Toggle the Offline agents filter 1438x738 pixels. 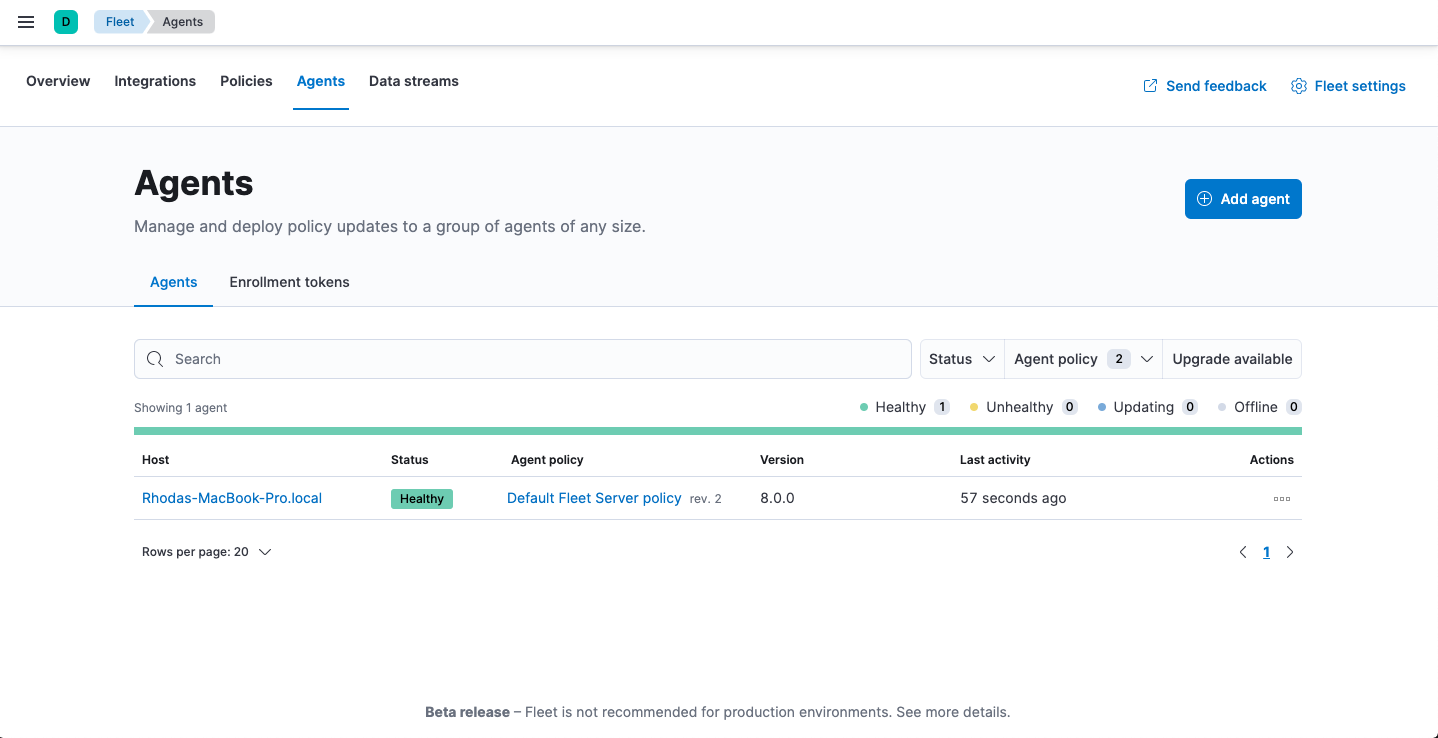click(1258, 406)
